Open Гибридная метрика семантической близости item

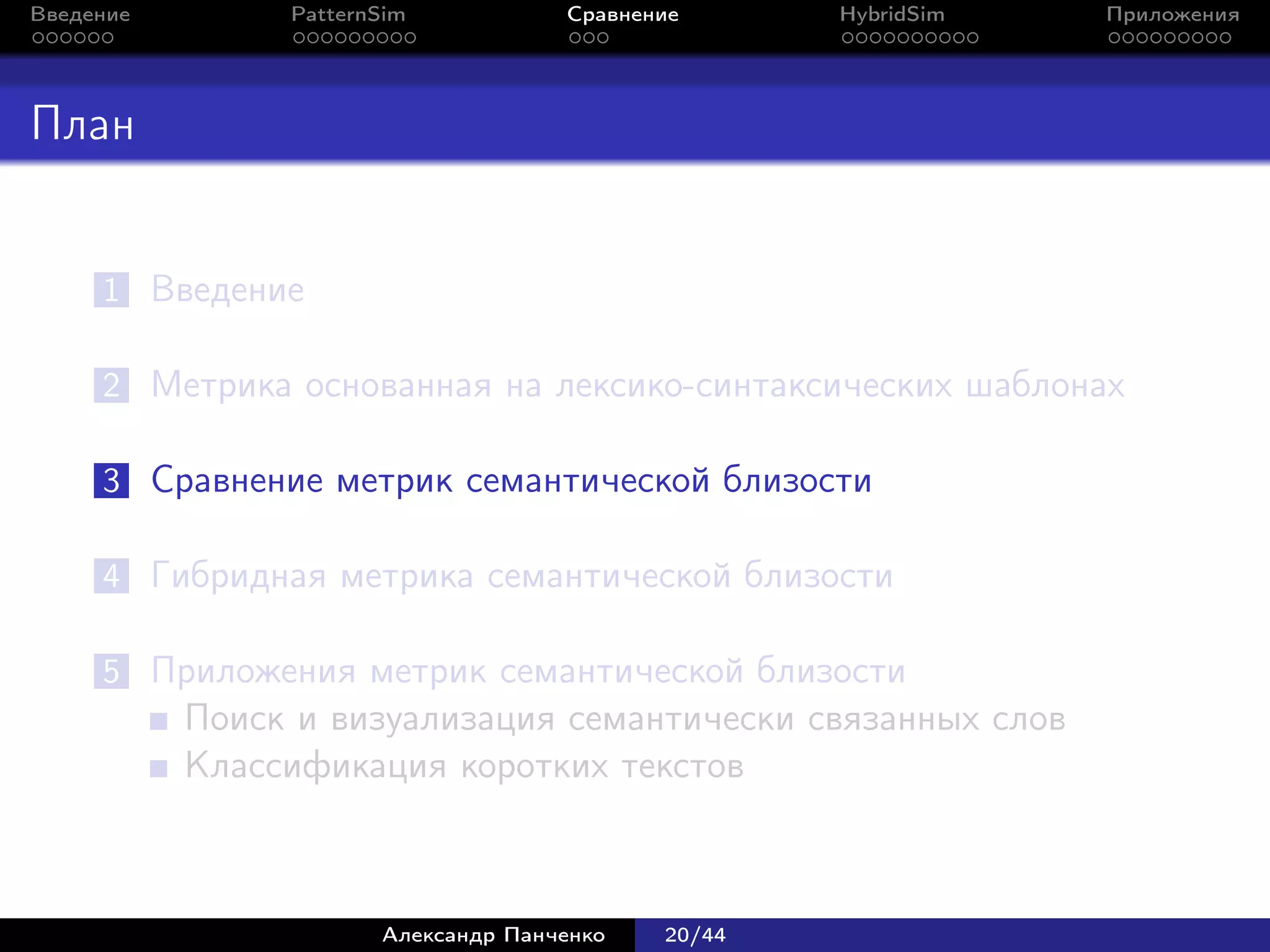click(522, 576)
